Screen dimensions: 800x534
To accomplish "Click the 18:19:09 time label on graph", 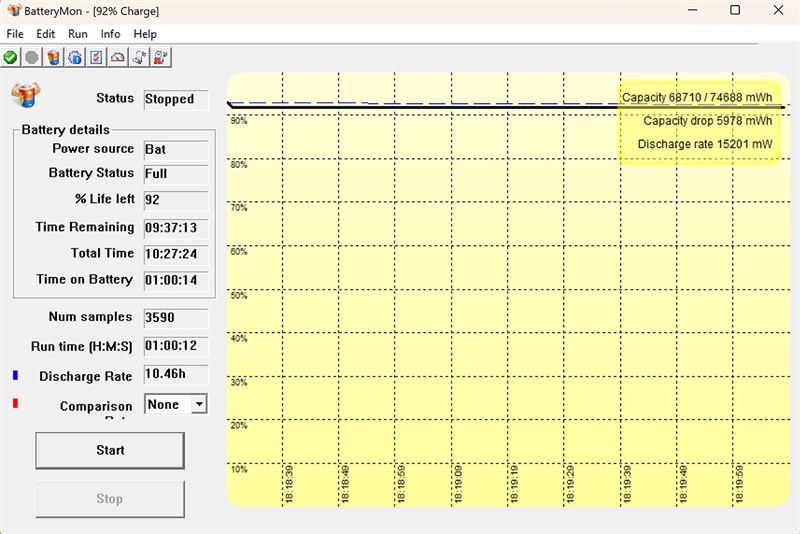I will click(458, 484).
